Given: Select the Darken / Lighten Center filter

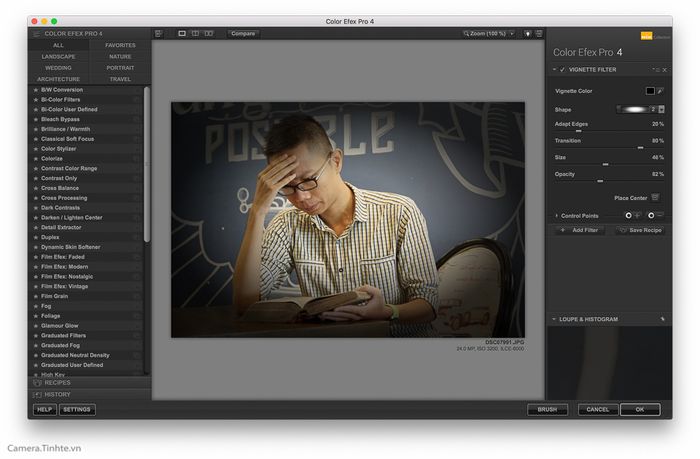Looking at the screenshot, I should tap(87, 217).
